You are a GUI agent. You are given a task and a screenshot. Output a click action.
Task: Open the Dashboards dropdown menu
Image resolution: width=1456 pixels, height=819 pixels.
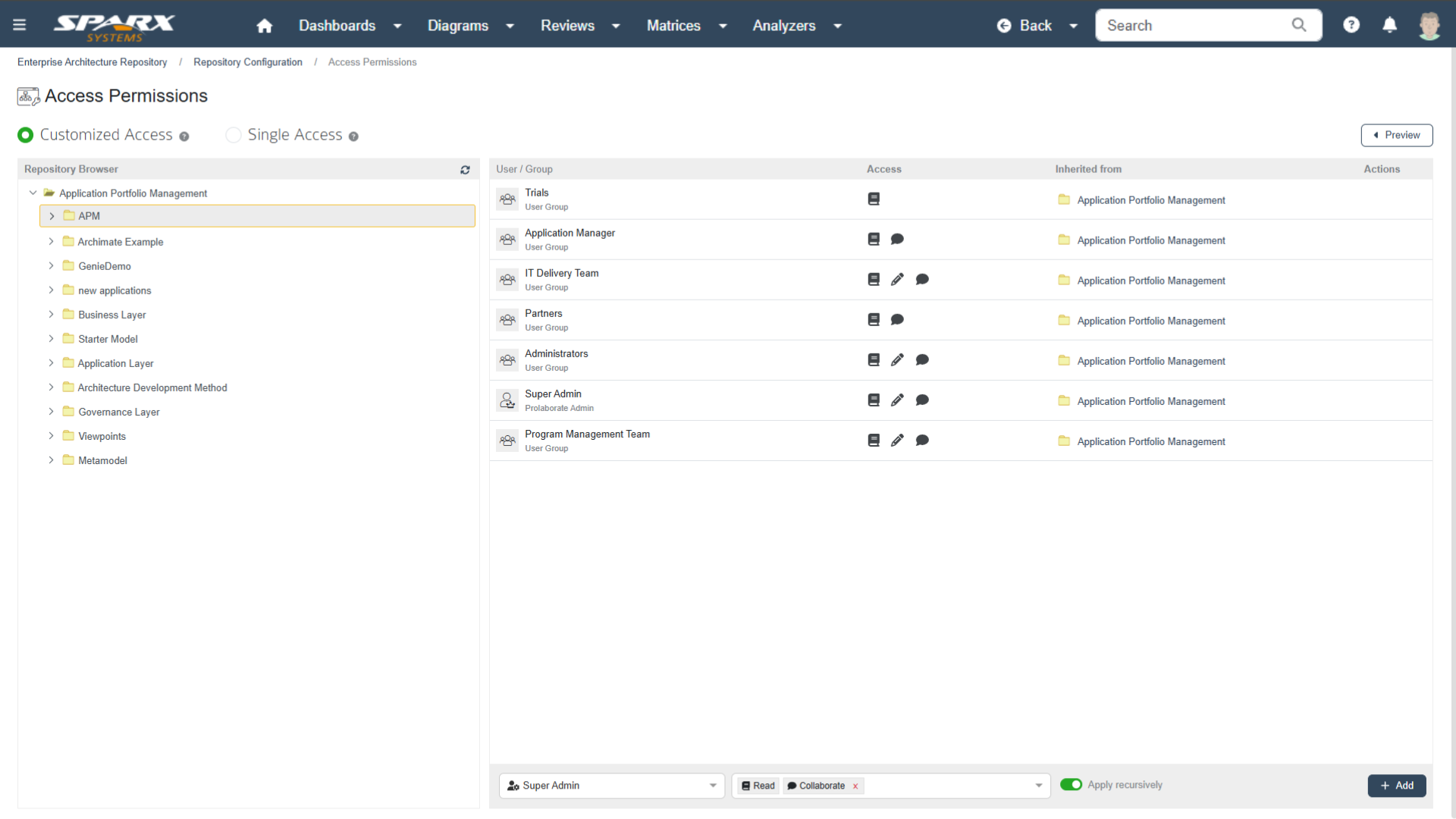[337, 25]
